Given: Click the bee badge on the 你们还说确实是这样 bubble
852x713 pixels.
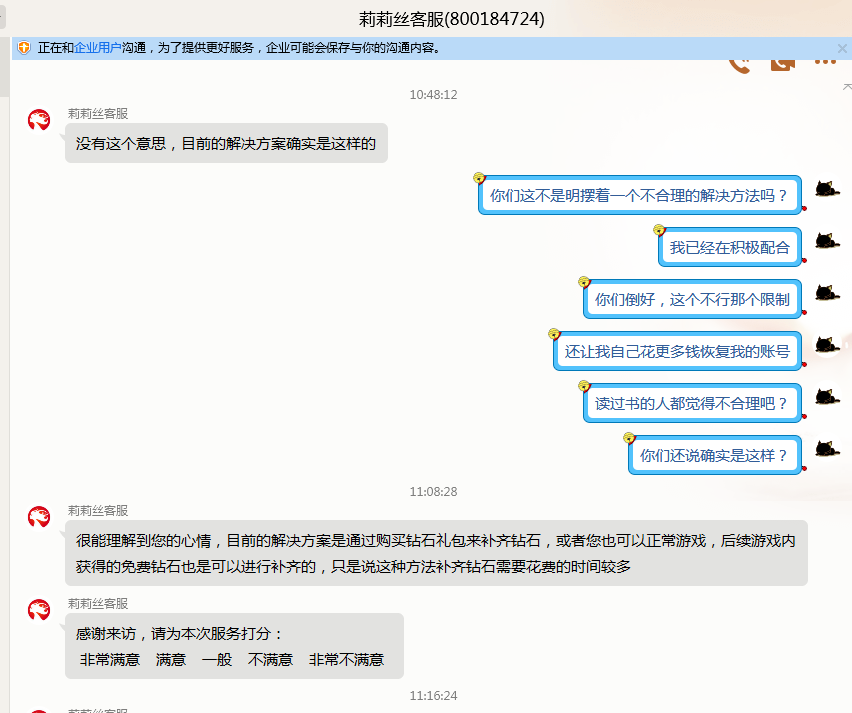Looking at the screenshot, I should pyautogui.click(x=629, y=438).
